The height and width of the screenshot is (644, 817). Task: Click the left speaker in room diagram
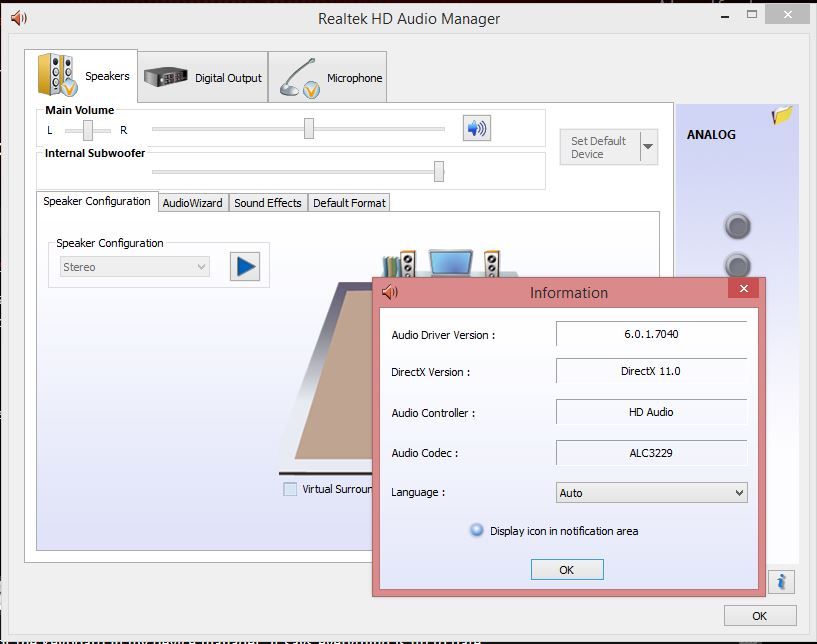click(407, 264)
